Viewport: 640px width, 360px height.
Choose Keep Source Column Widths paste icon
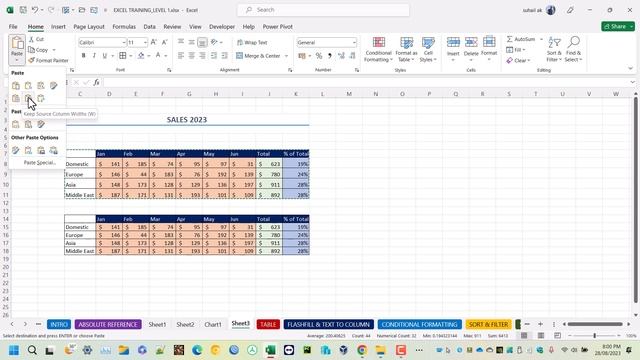pos(28,98)
